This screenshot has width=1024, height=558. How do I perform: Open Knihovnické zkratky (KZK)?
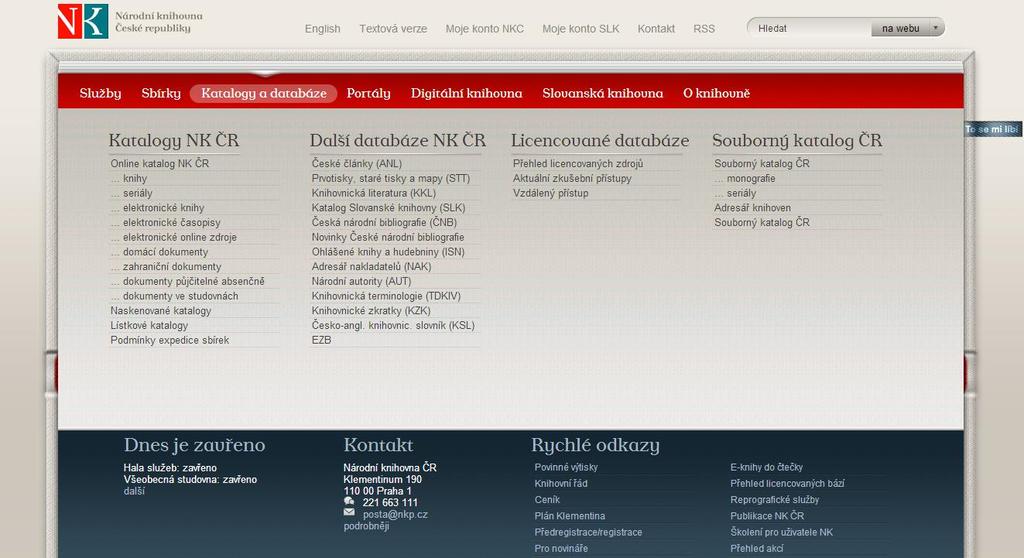point(371,310)
